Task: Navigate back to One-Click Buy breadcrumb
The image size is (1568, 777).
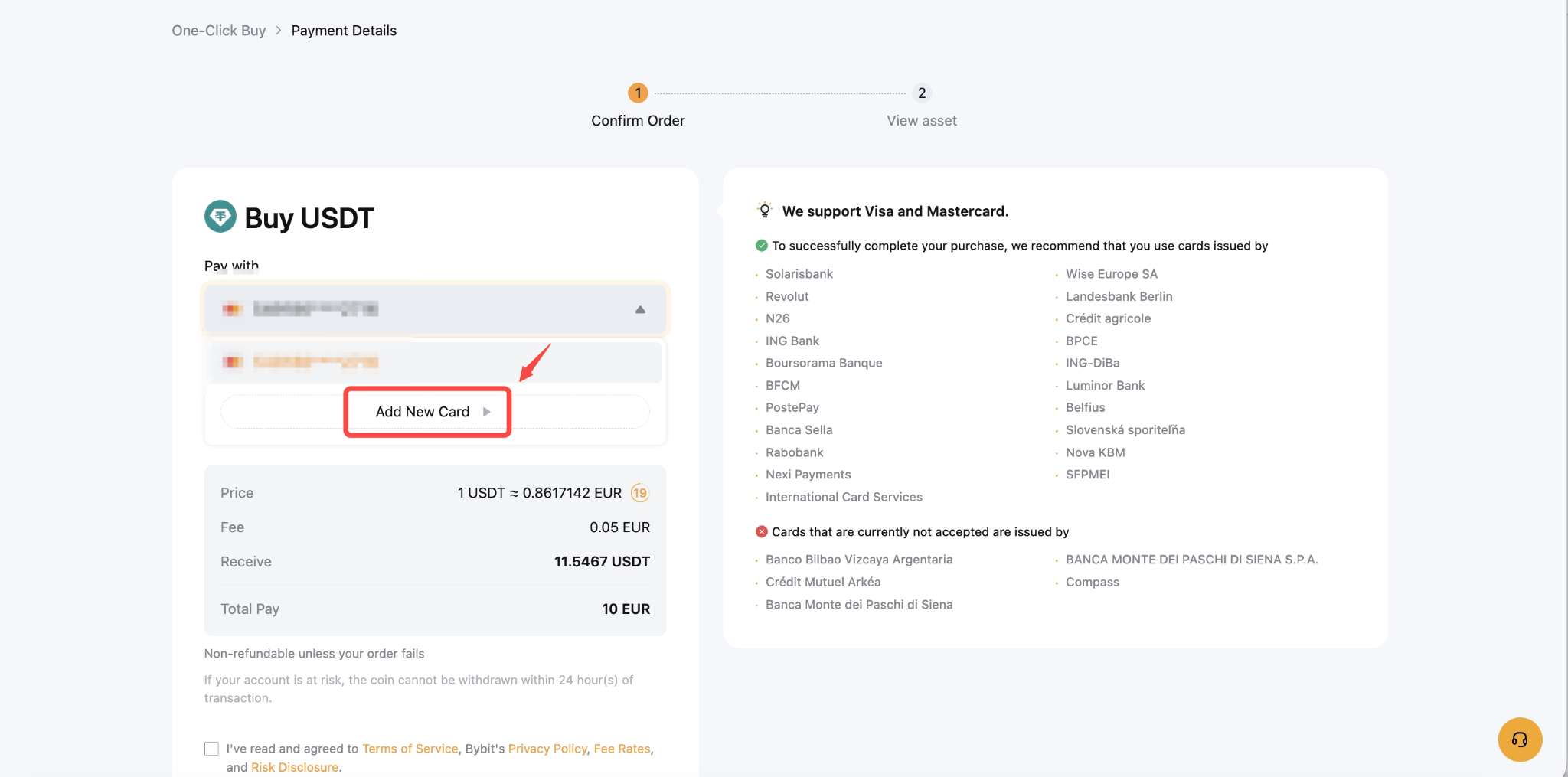Action: pos(219,31)
